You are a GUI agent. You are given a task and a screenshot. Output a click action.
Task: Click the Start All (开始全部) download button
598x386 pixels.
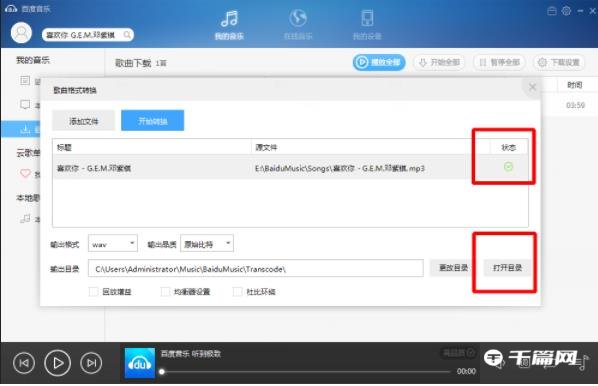point(439,62)
